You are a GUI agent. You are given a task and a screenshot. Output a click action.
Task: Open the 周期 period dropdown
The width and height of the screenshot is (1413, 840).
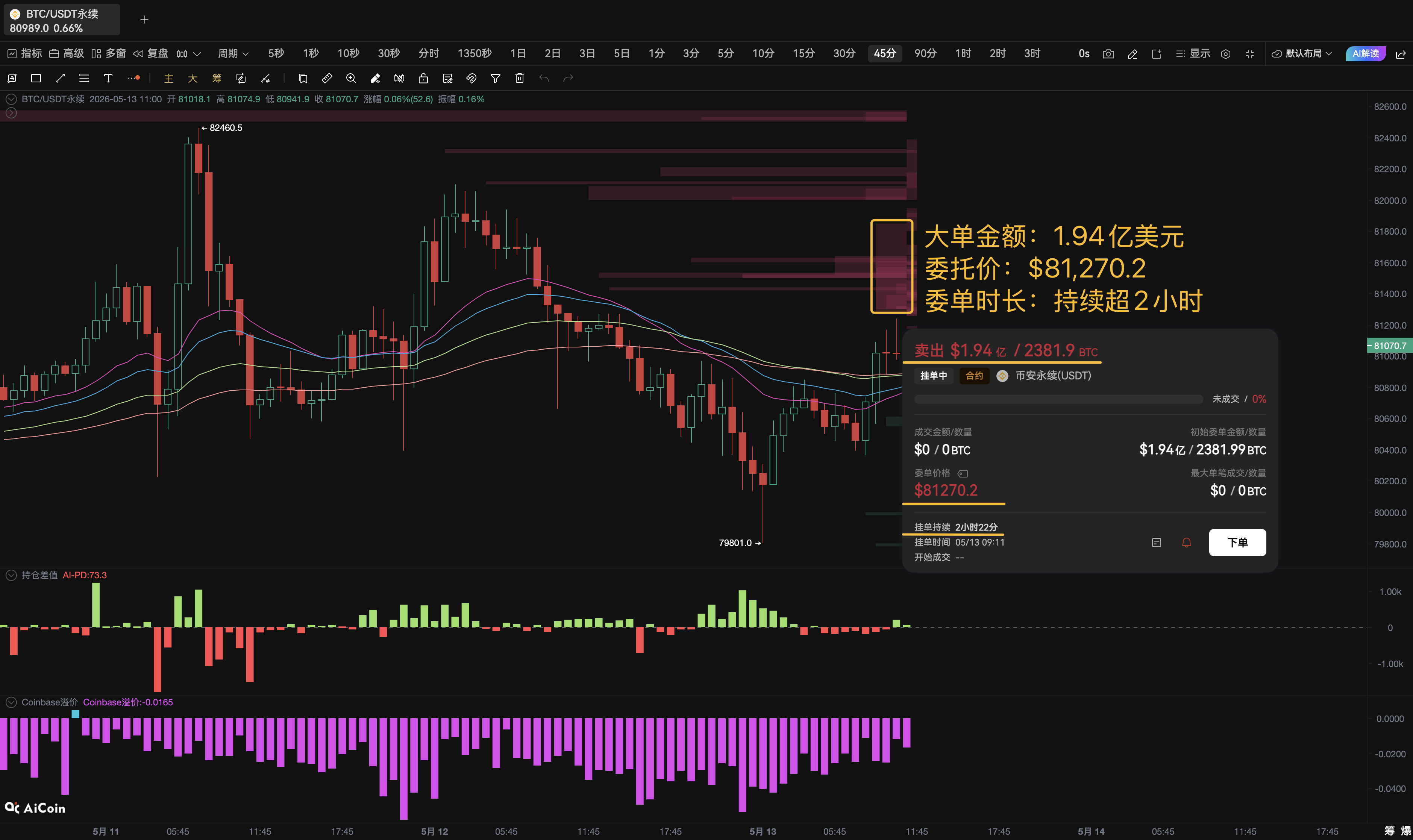[x=233, y=53]
